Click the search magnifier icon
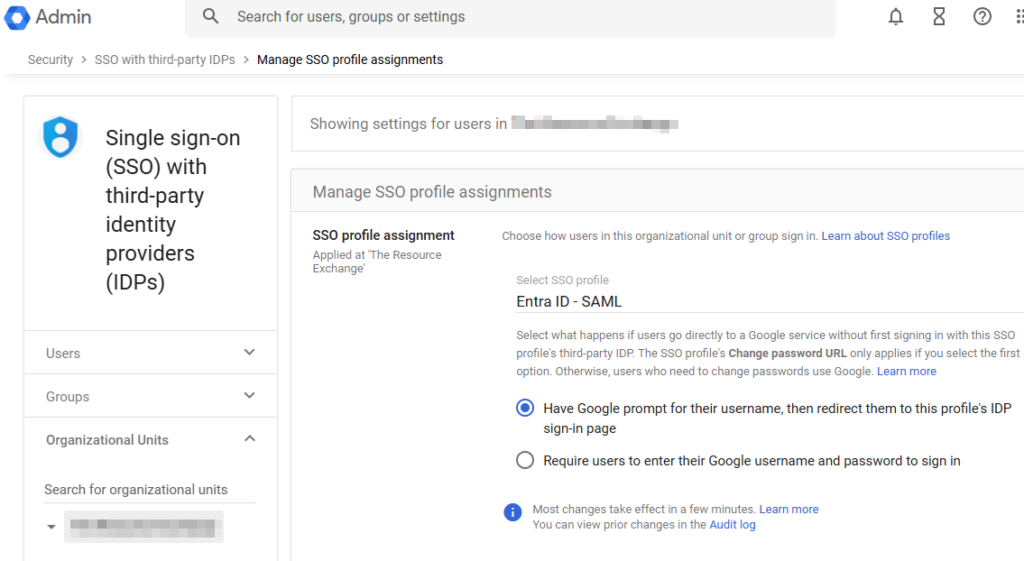 tap(210, 17)
